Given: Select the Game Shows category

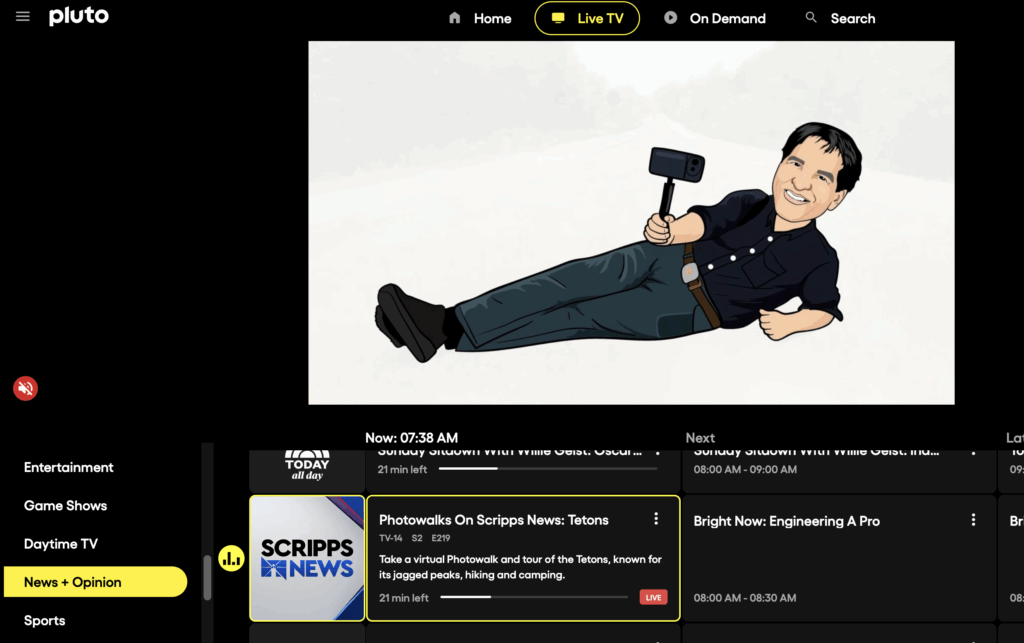Looking at the screenshot, I should [x=65, y=506].
